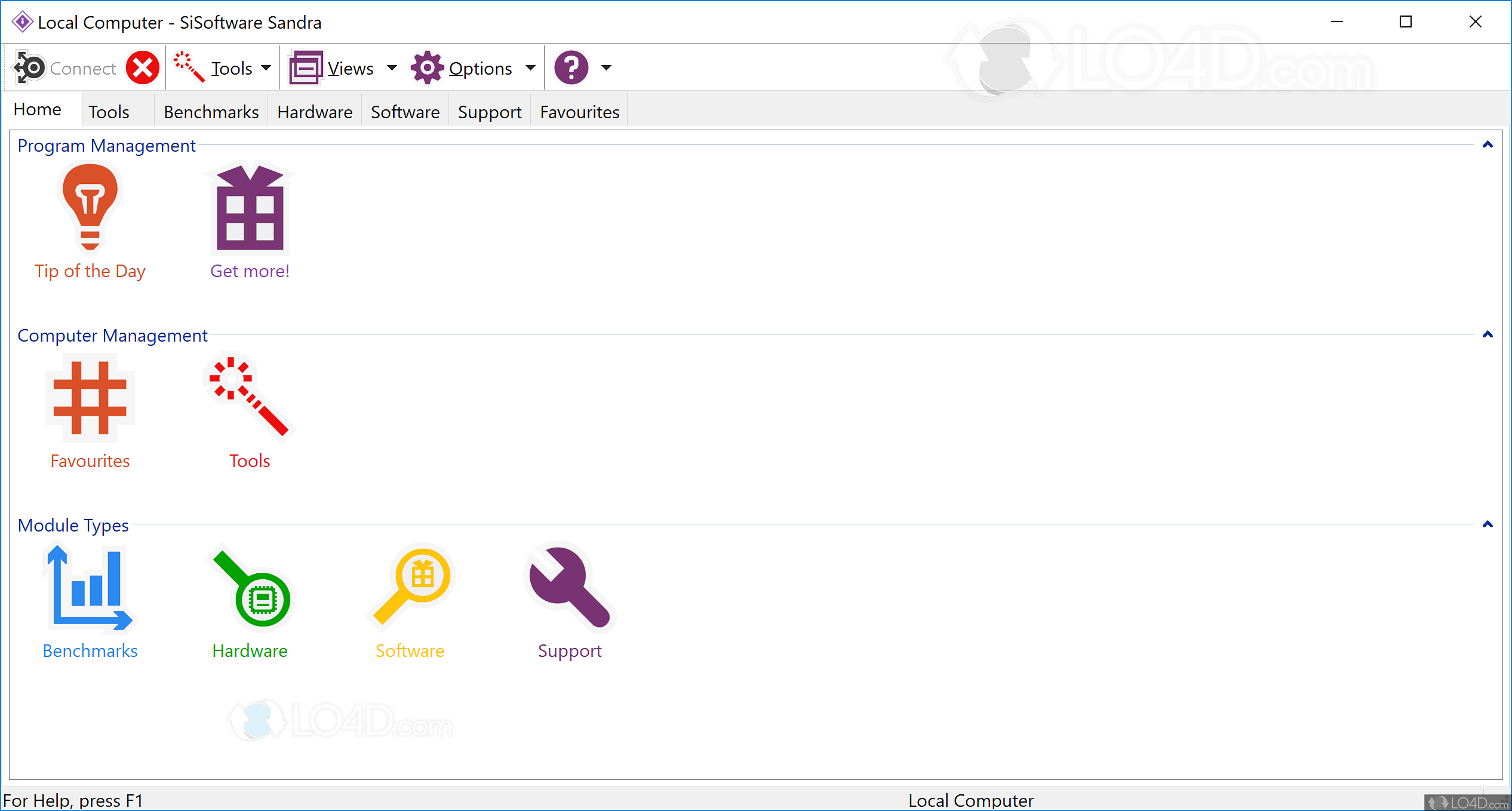1512x811 pixels.
Task: Open the Options dropdown arrow
Action: (530, 68)
